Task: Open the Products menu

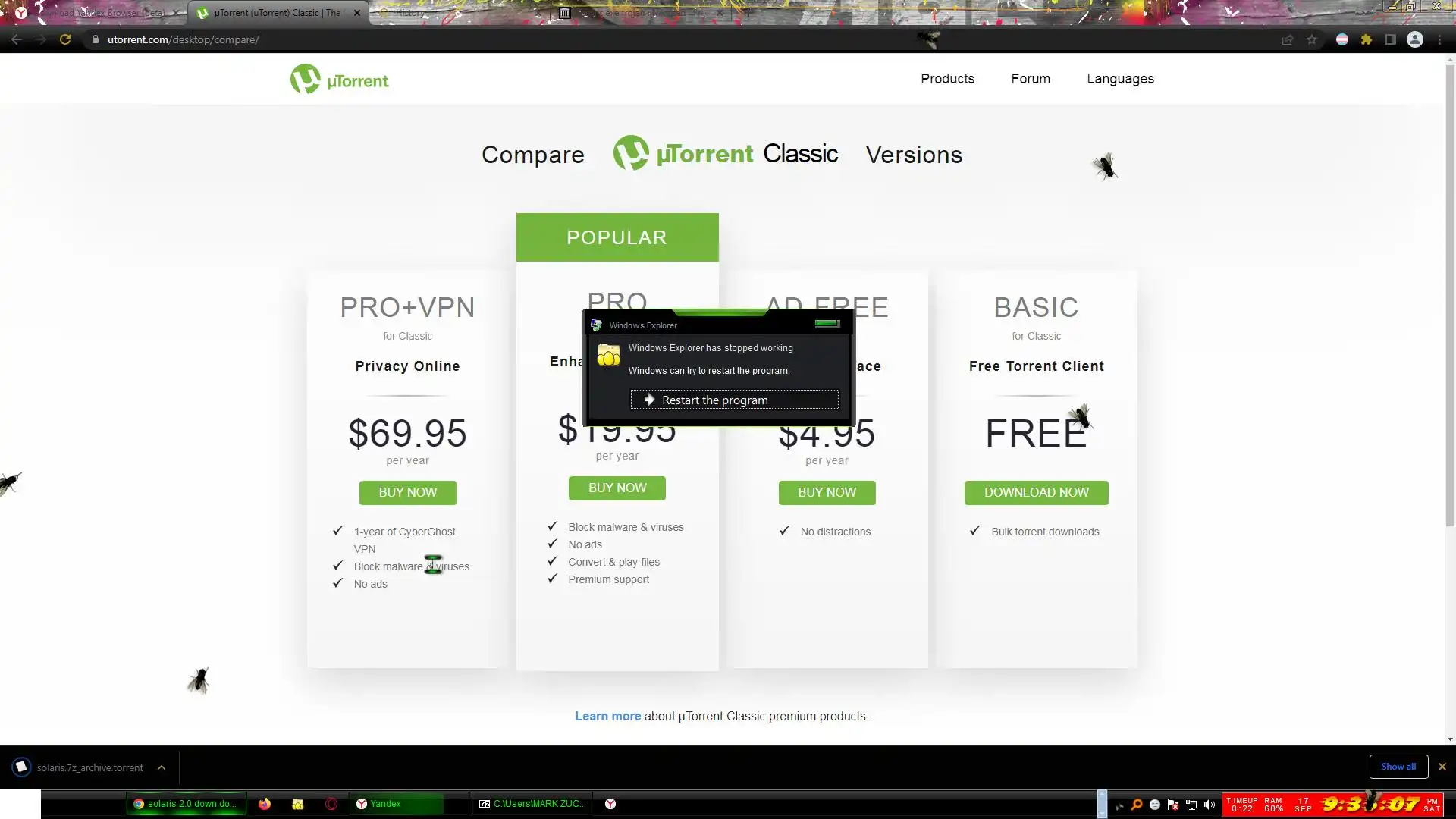Action: [947, 79]
